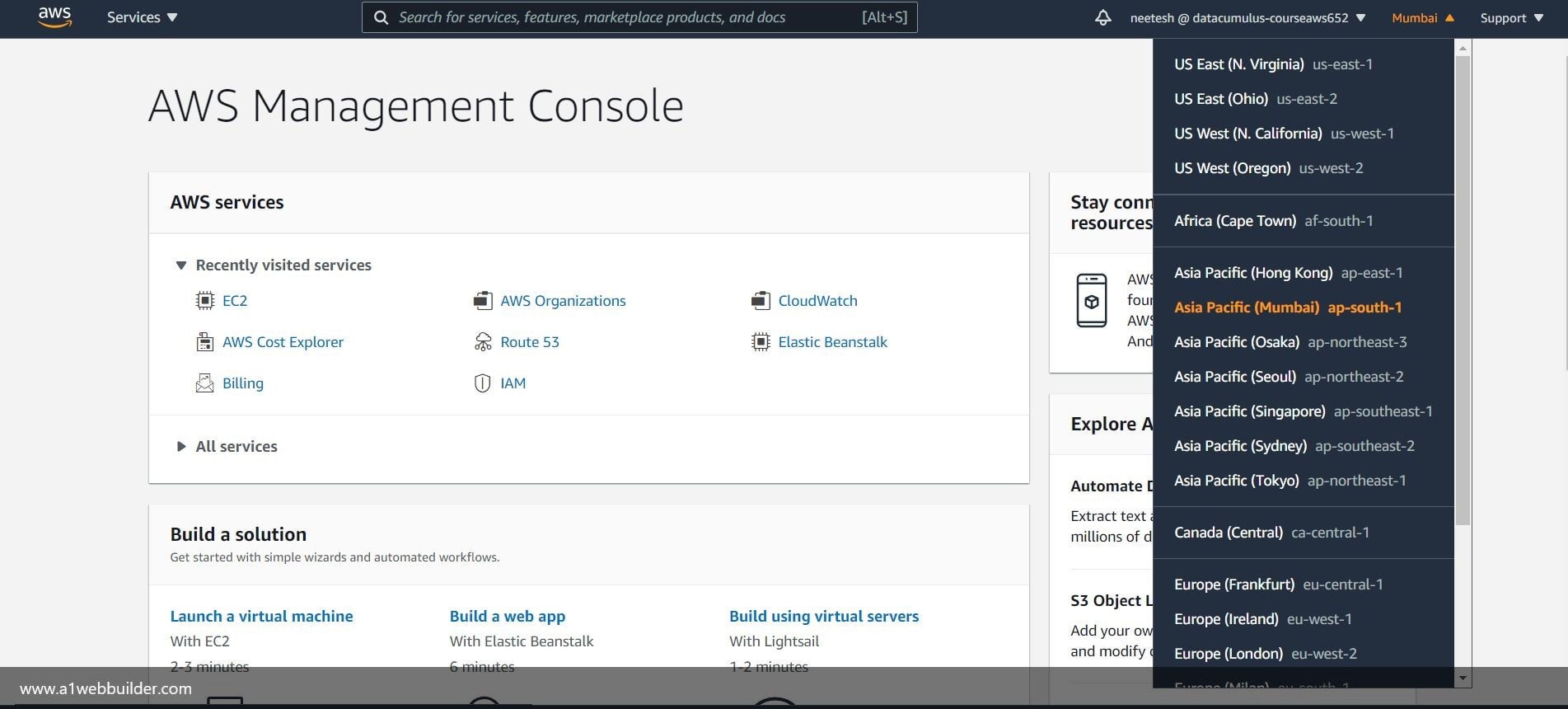Screen dimensions: 1568x709
Task: Open the CloudWatch link
Action: point(817,301)
